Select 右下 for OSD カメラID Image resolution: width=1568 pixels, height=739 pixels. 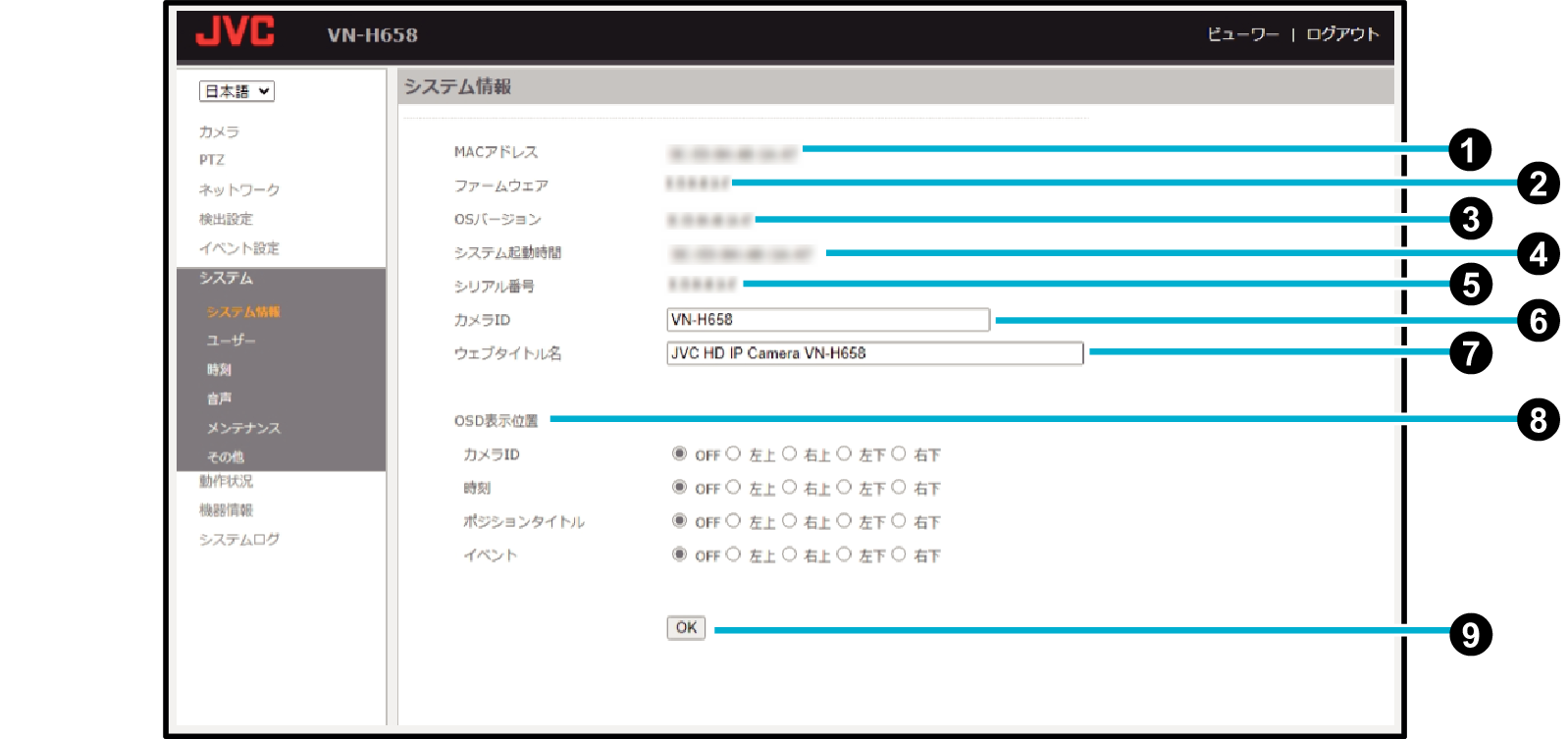tap(898, 453)
